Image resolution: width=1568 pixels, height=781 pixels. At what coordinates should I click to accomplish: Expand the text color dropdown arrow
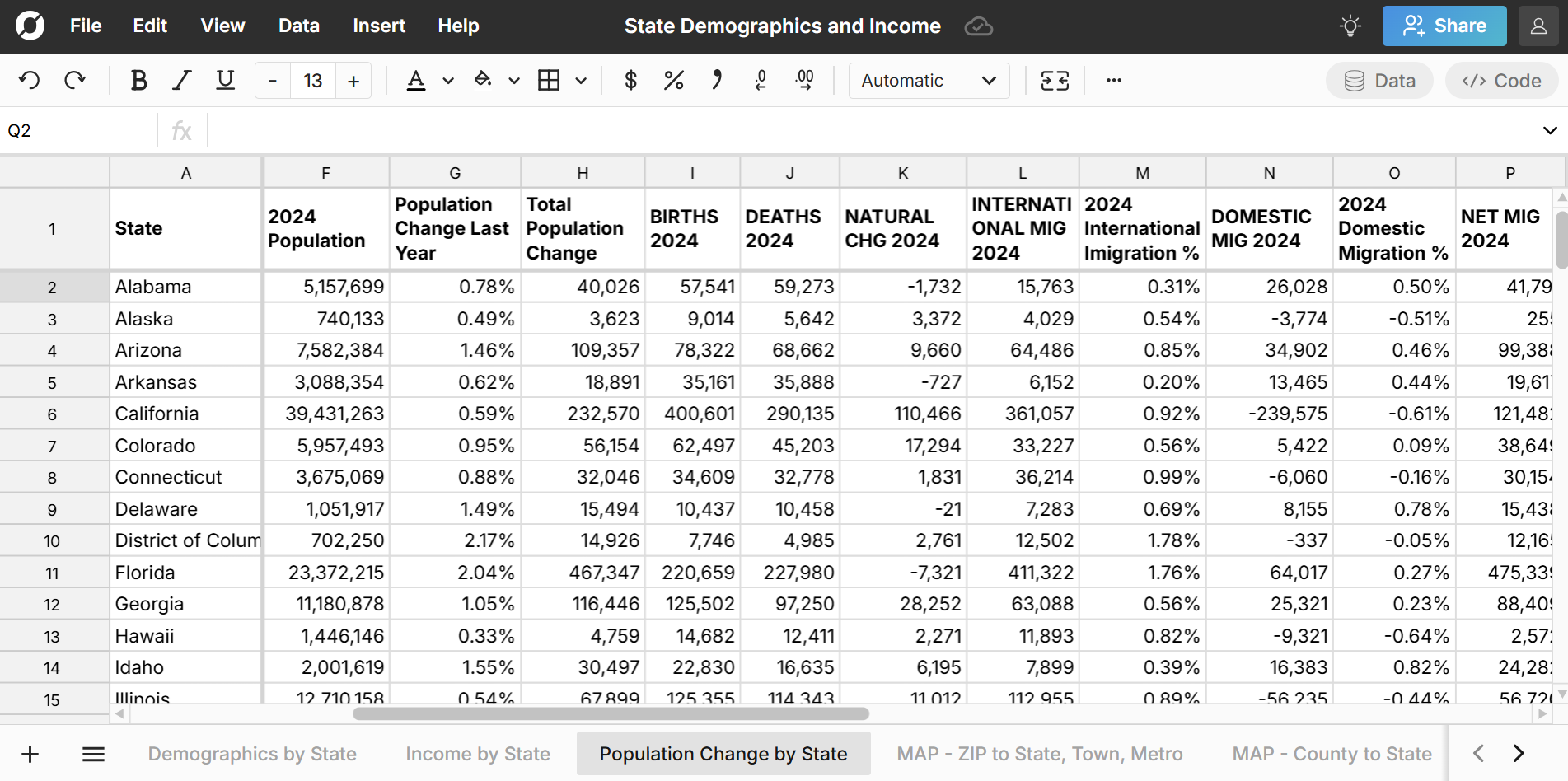coord(448,81)
